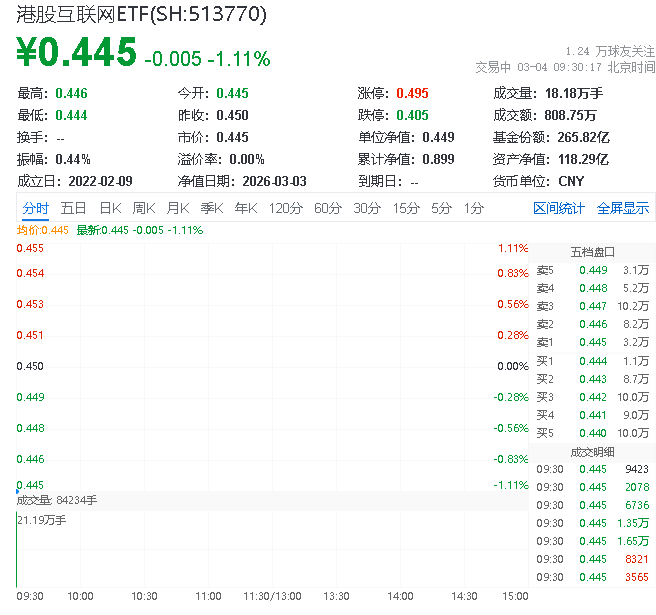Select the 周K chart tab
656x615 pixels.
point(144,208)
